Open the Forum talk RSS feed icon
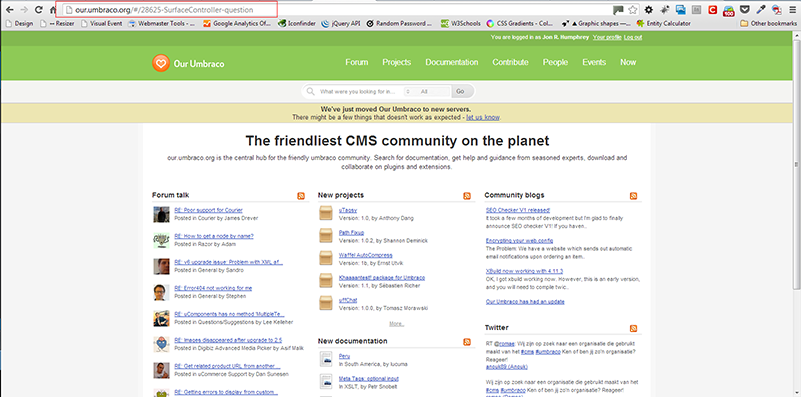801x397 pixels. pos(301,196)
